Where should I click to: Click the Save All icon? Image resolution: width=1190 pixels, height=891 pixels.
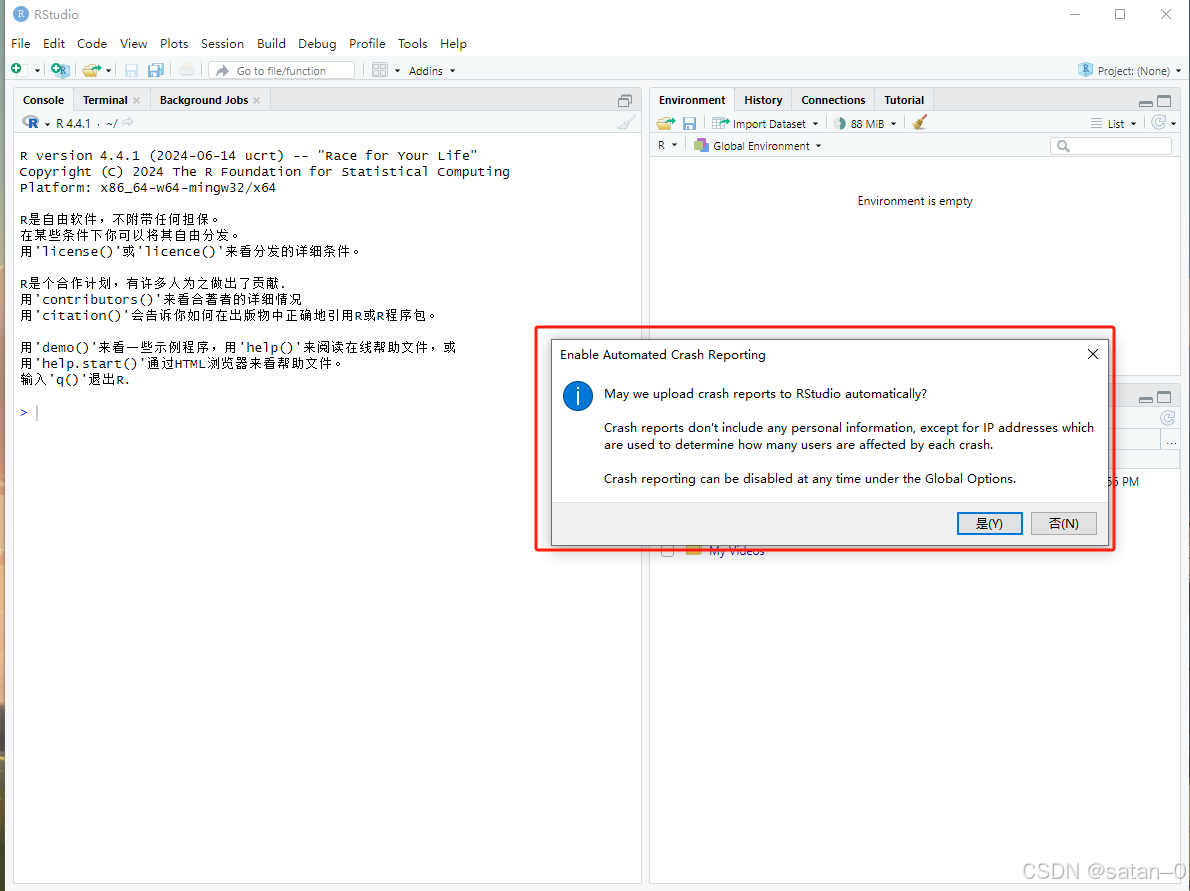pos(156,71)
